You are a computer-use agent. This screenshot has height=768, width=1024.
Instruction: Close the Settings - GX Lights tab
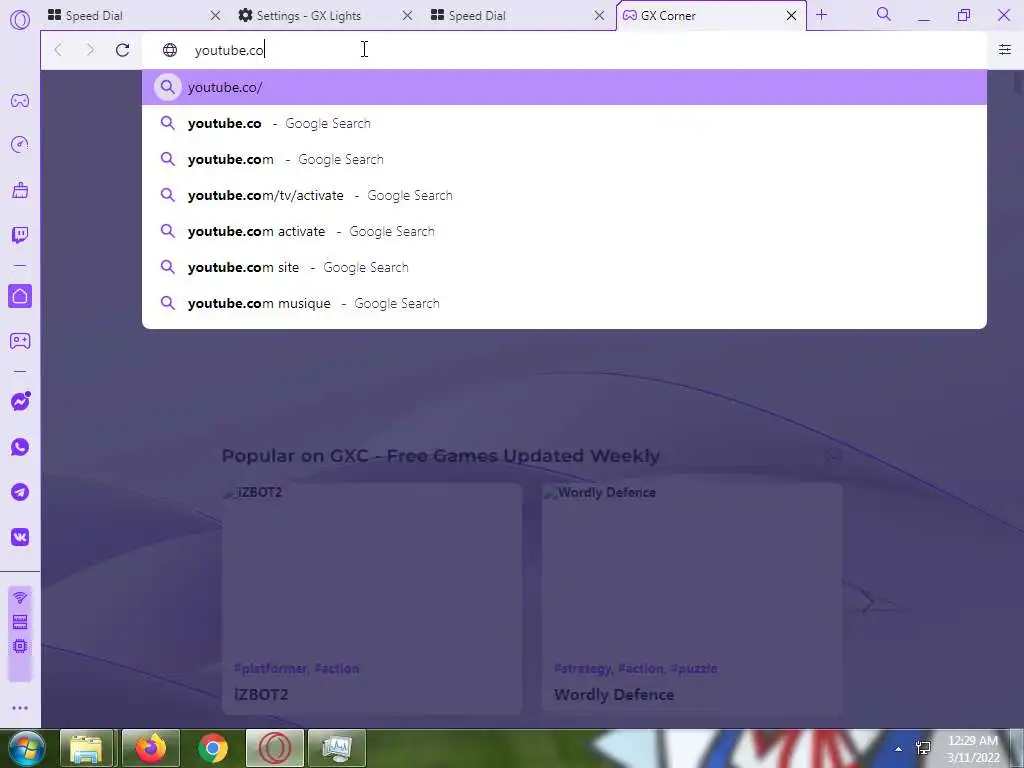pyautogui.click(x=407, y=16)
